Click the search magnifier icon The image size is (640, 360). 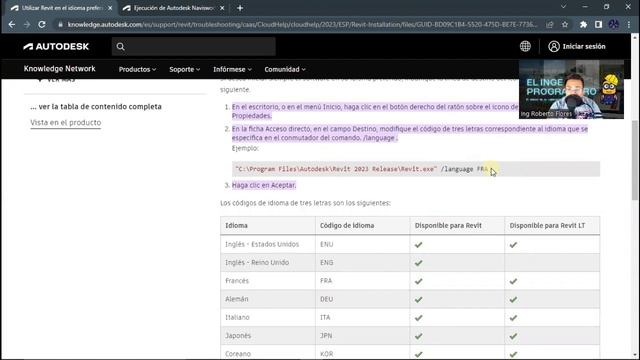(x=120, y=47)
